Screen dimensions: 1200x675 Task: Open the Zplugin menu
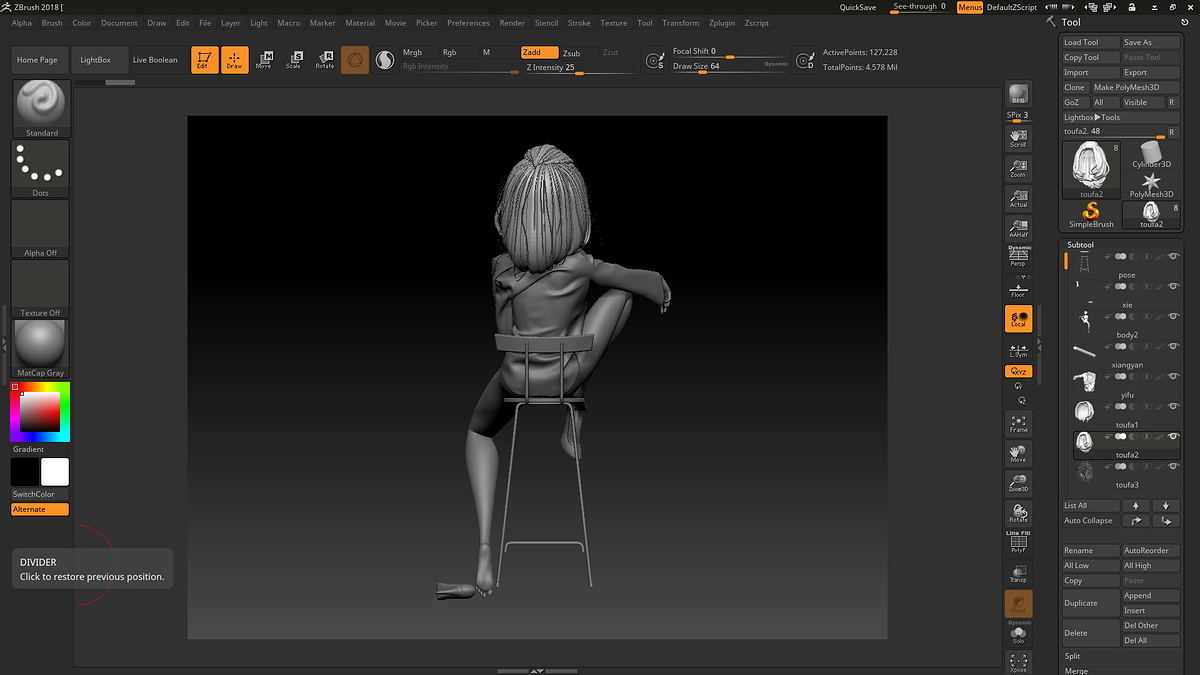coord(720,23)
